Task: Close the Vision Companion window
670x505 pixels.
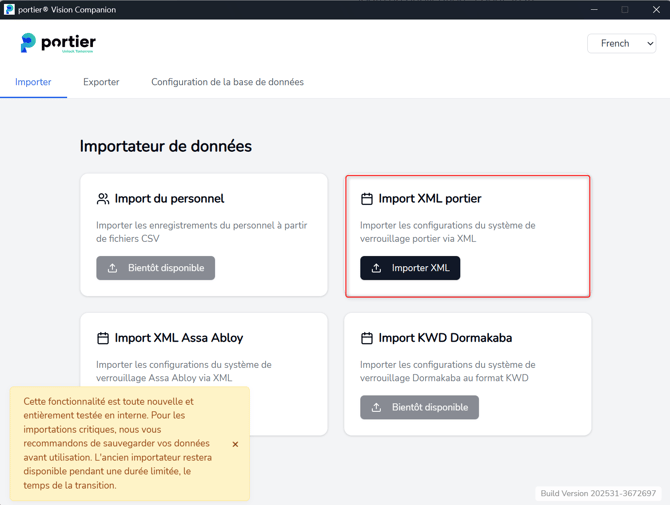Action: 656,9
